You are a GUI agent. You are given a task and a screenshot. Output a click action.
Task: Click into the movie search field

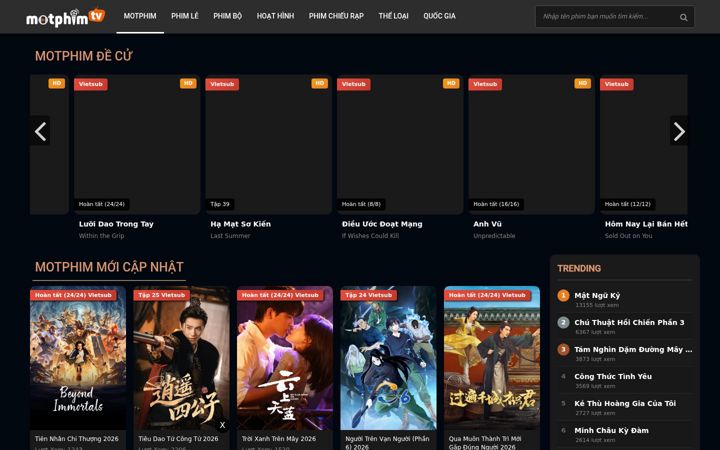(606, 17)
